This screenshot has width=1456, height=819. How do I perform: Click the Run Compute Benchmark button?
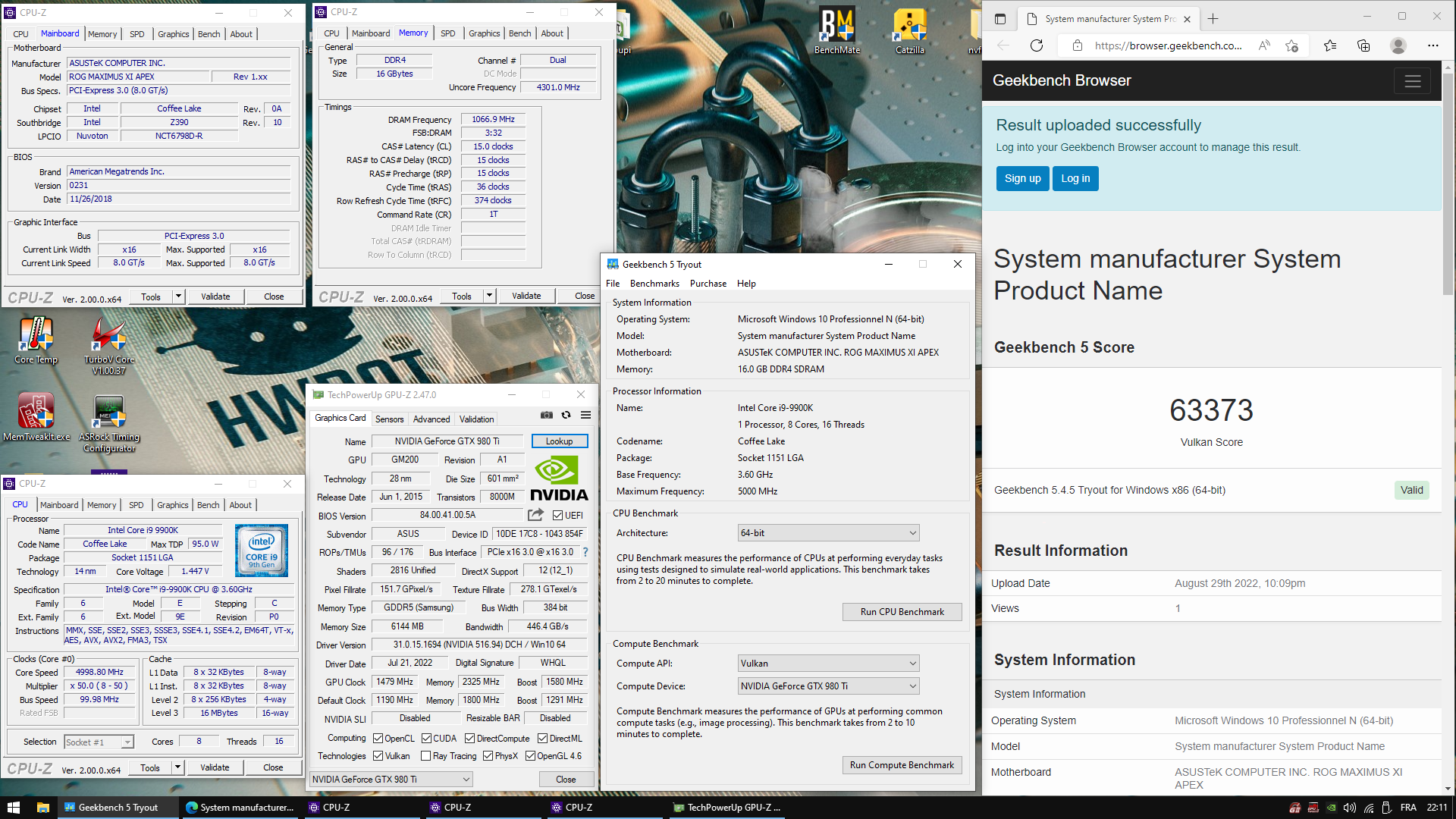902,765
